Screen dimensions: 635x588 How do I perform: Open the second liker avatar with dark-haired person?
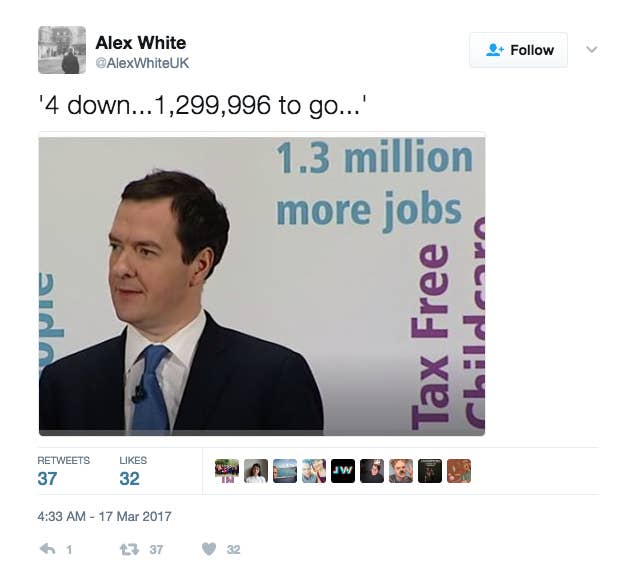coord(256,471)
